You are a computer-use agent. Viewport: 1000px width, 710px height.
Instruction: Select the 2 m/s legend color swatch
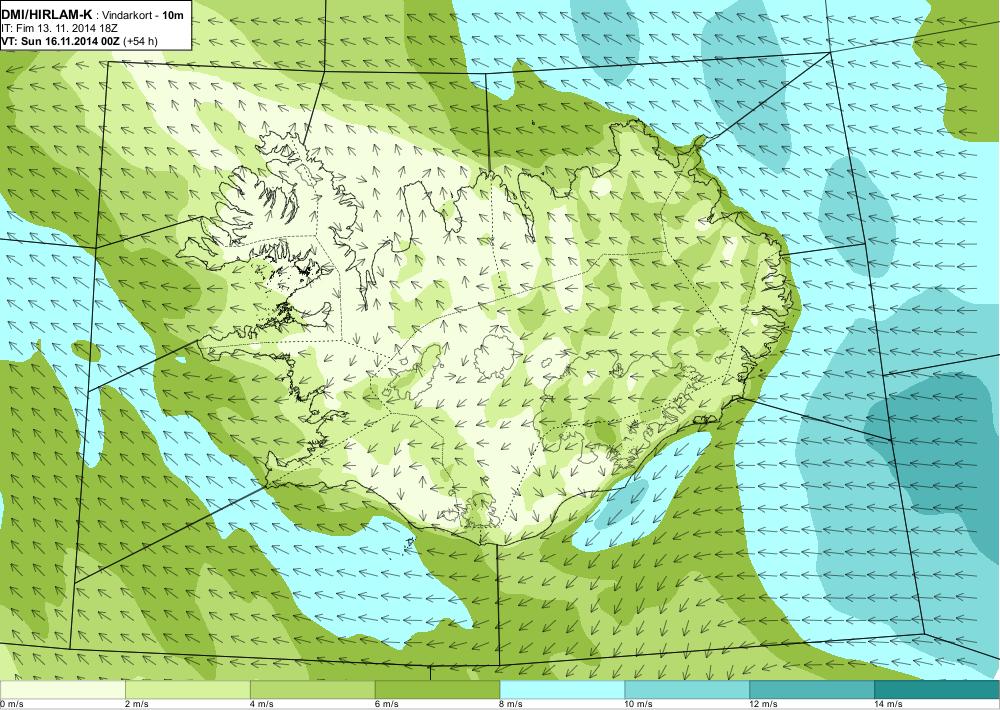coord(188,690)
